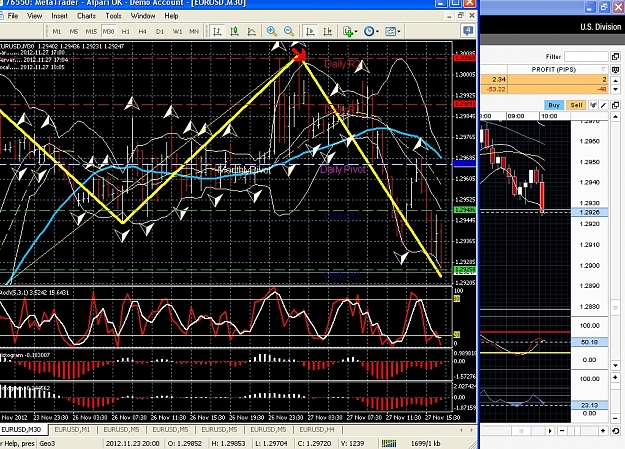Open the Periods dropdown arrow
The height and width of the screenshot is (449, 625).
(x=377, y=32)
